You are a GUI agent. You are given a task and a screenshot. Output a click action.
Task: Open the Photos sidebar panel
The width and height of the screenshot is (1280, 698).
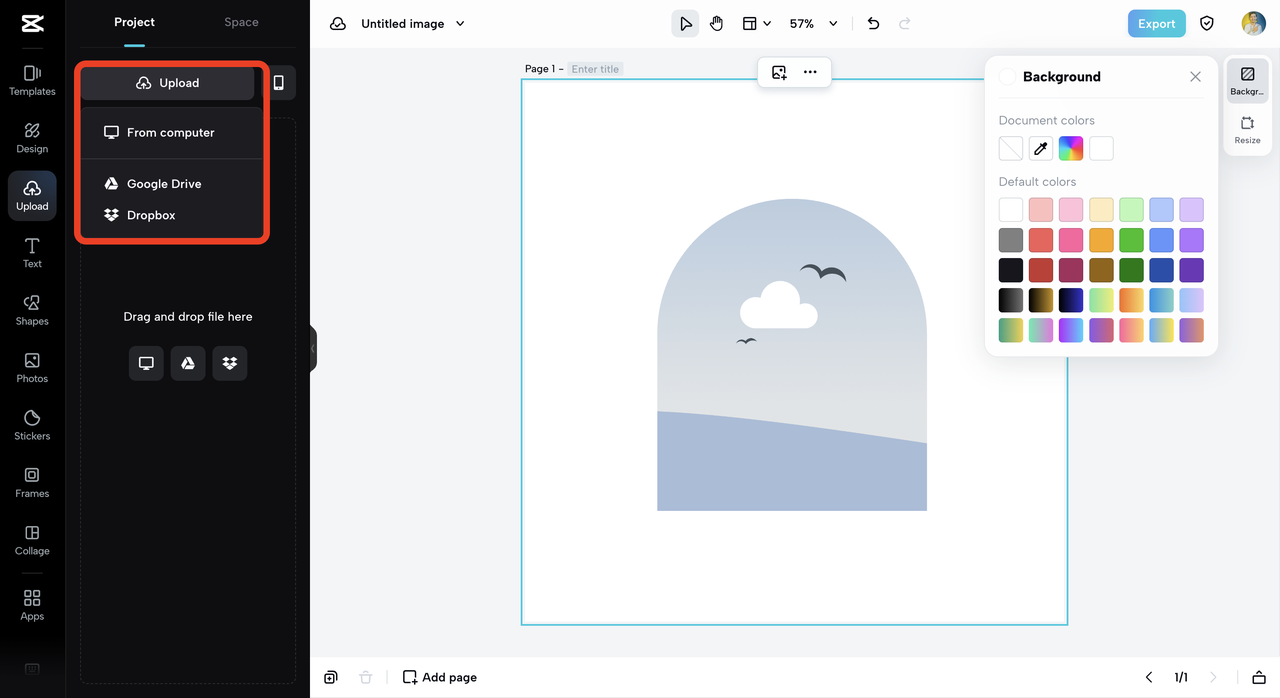point(32,367)
